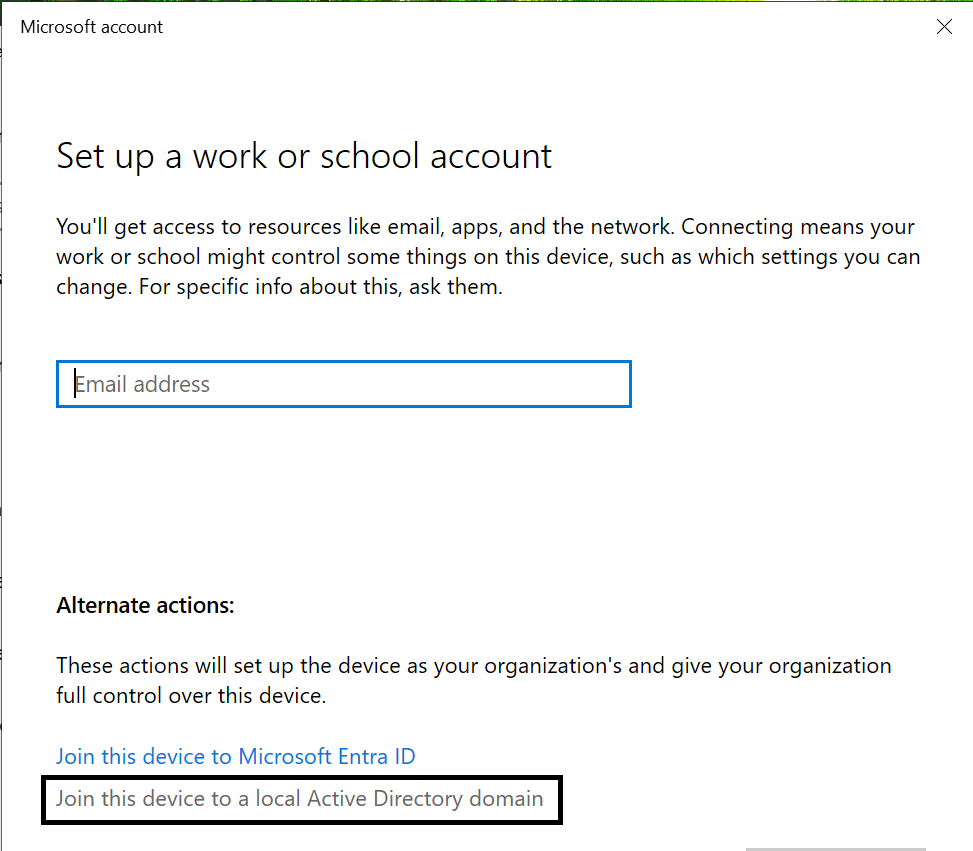Viewport: 973px width, 851px height.
Task: Click the Email address input field
Action: tap(344, 384)
